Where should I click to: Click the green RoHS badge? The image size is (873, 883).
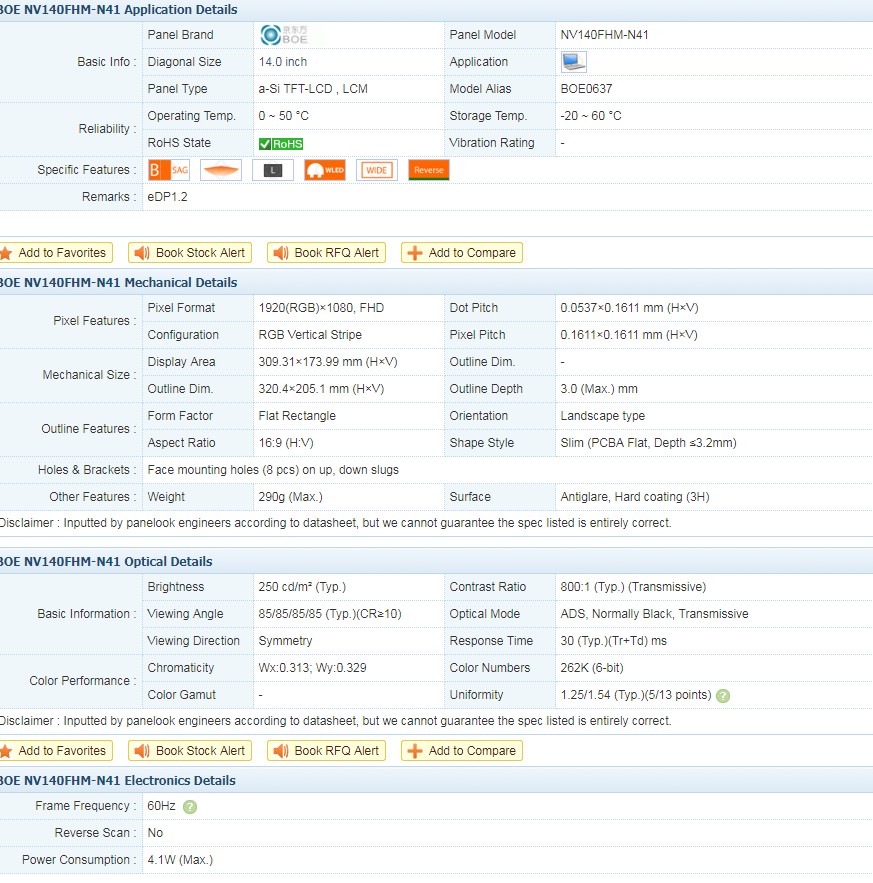pyautogui.click(x=280, y=144)
